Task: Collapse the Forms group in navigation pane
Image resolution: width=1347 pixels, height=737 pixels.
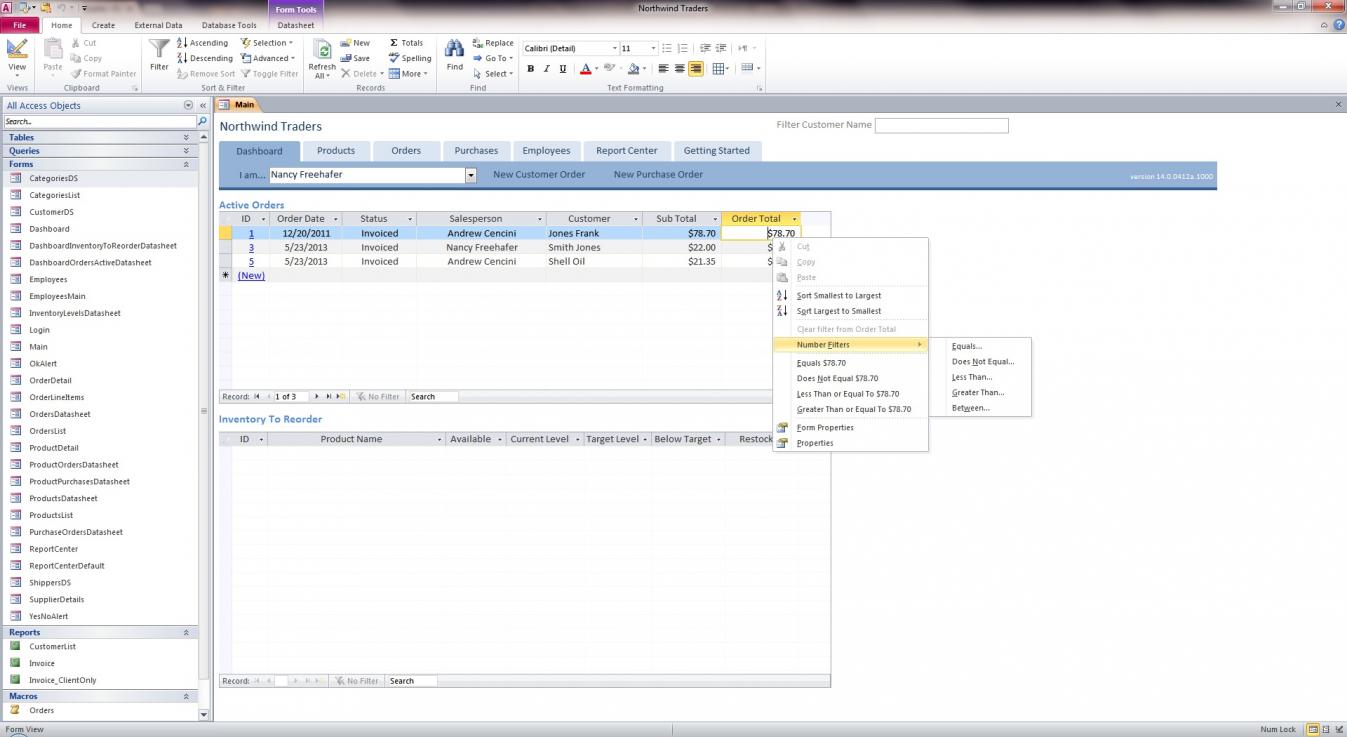Action: click(186, 164)
